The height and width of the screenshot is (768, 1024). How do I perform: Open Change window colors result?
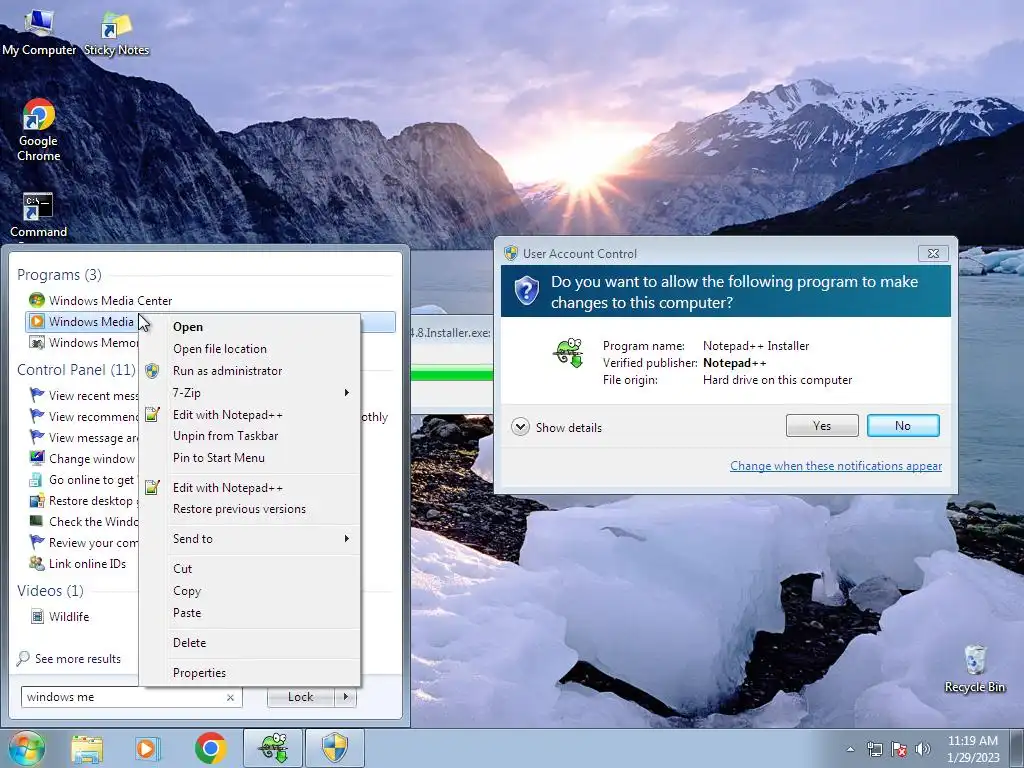[84, 459]
